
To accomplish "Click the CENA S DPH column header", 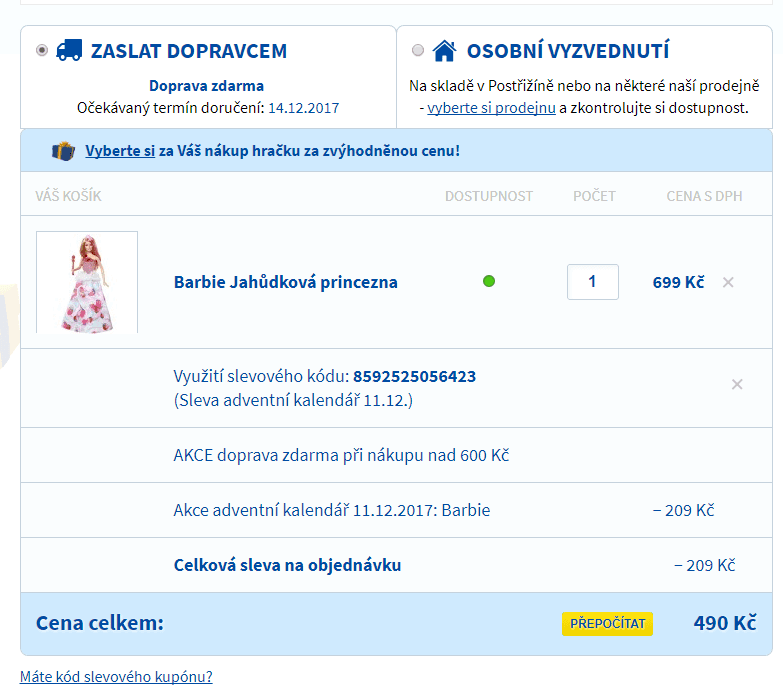I will coord(704,196).
